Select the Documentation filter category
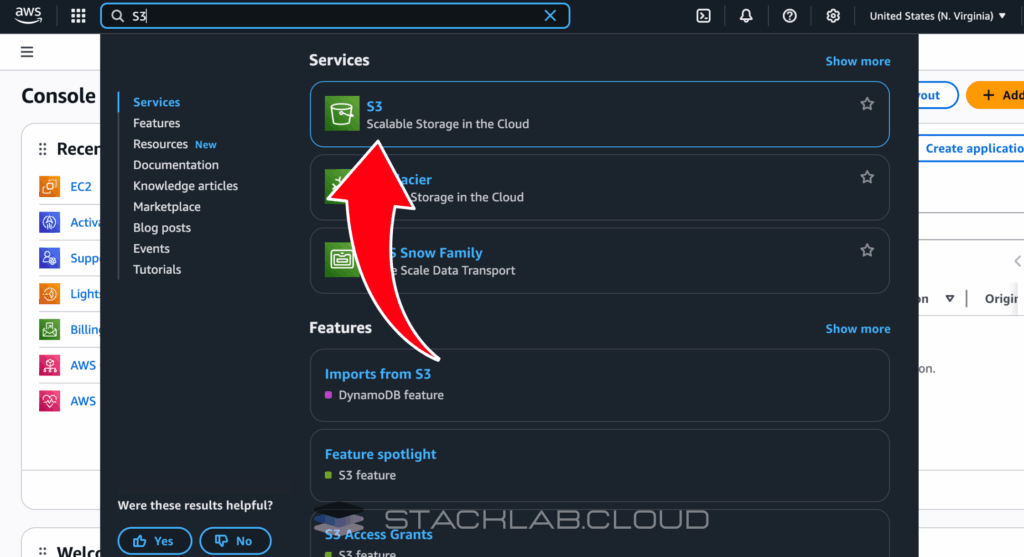Viewport: 1024px width, 557px height. pyautogui.click(x=176, y=165)
